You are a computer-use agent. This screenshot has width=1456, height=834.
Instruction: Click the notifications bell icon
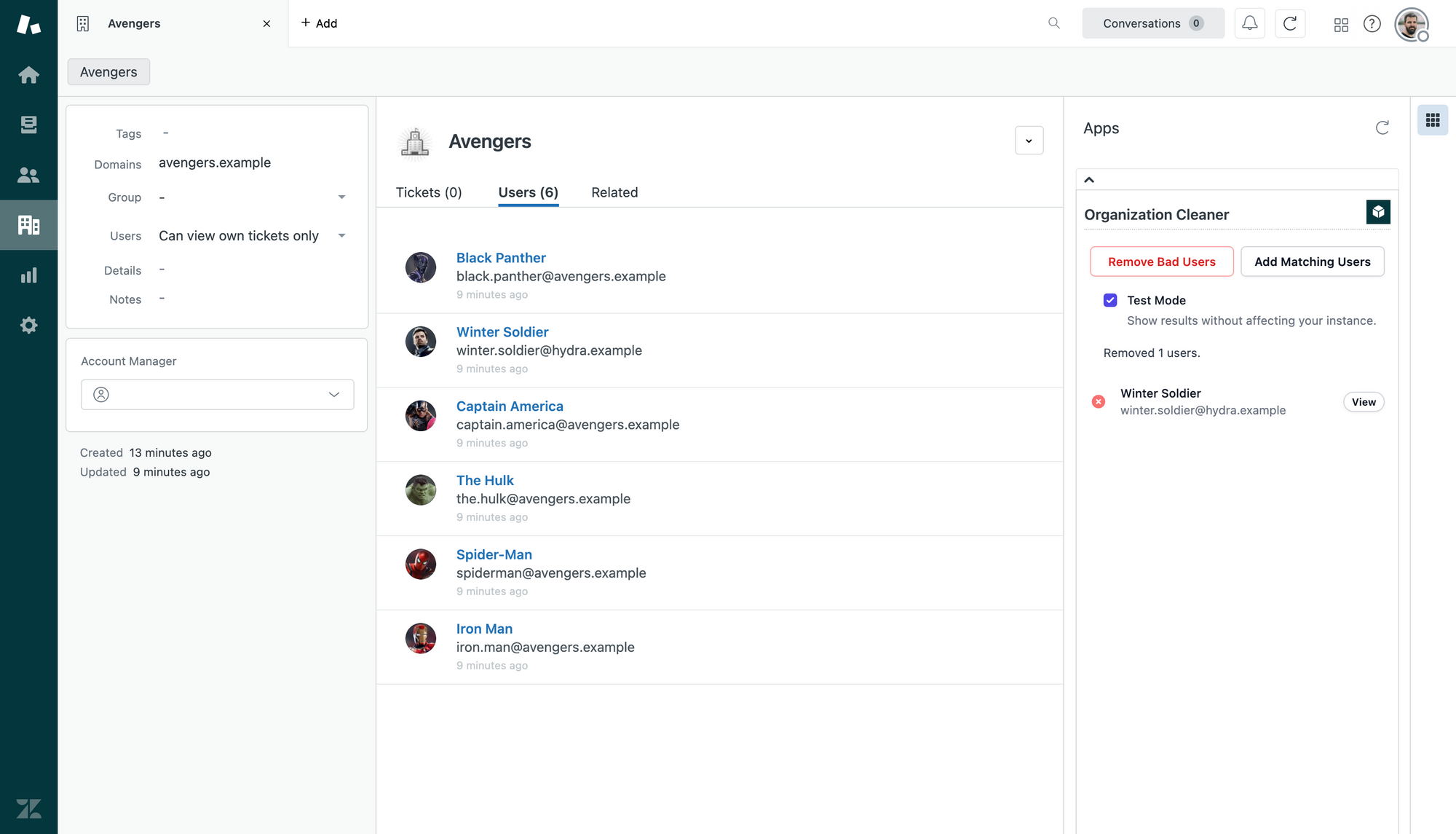coord(1249,23)
